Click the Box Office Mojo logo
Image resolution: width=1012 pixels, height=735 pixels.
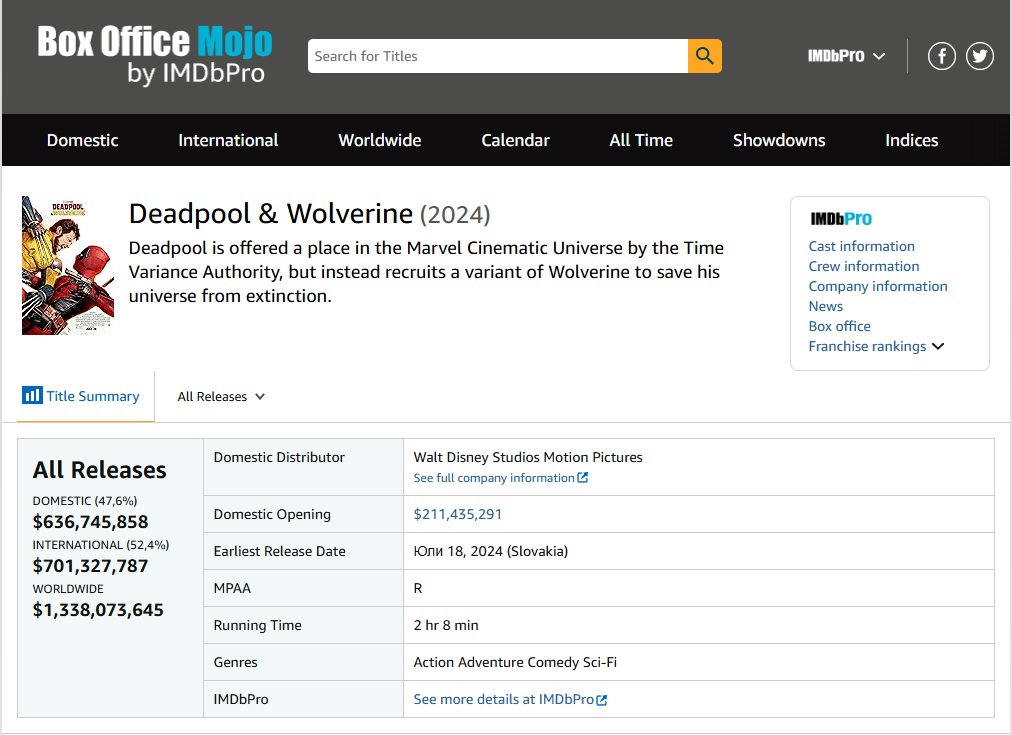[x=155, y=55]
